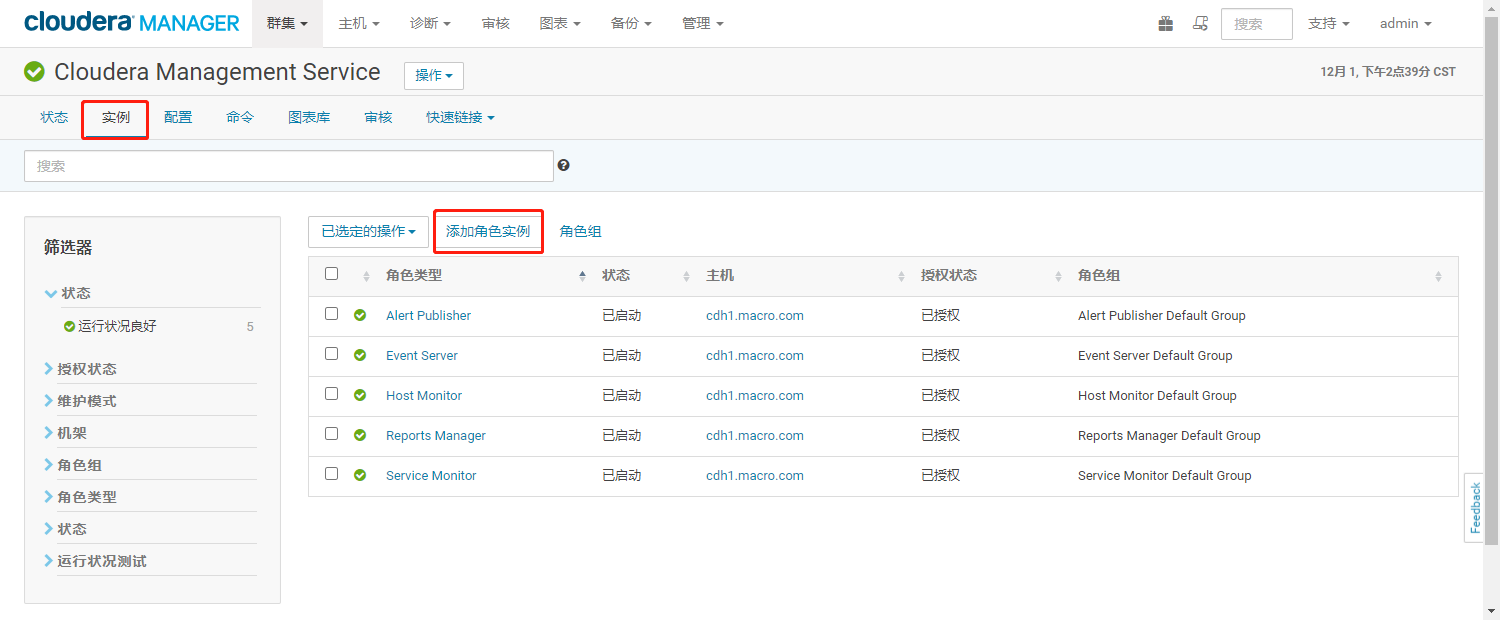Sort by the 主机 column arrow
This screenshot has width=1500, height=620.
click(901, 276)
